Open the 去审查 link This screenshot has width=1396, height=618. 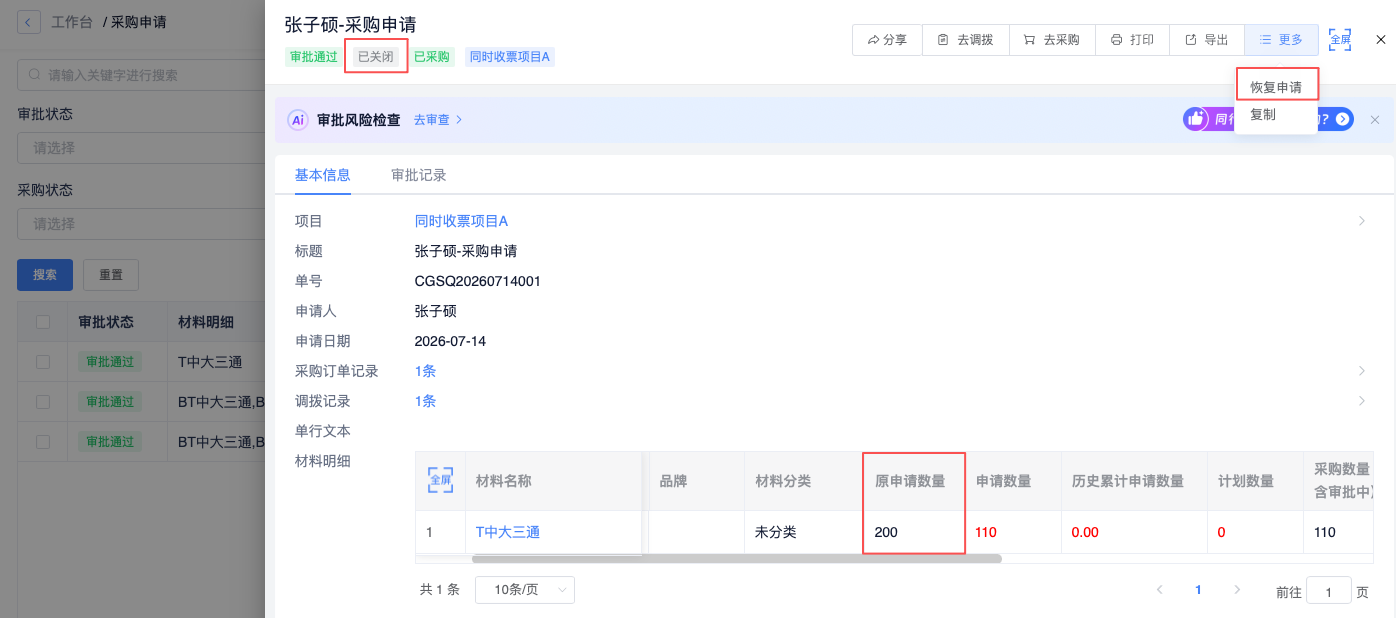pyautogui.click(x=438, y=120)
